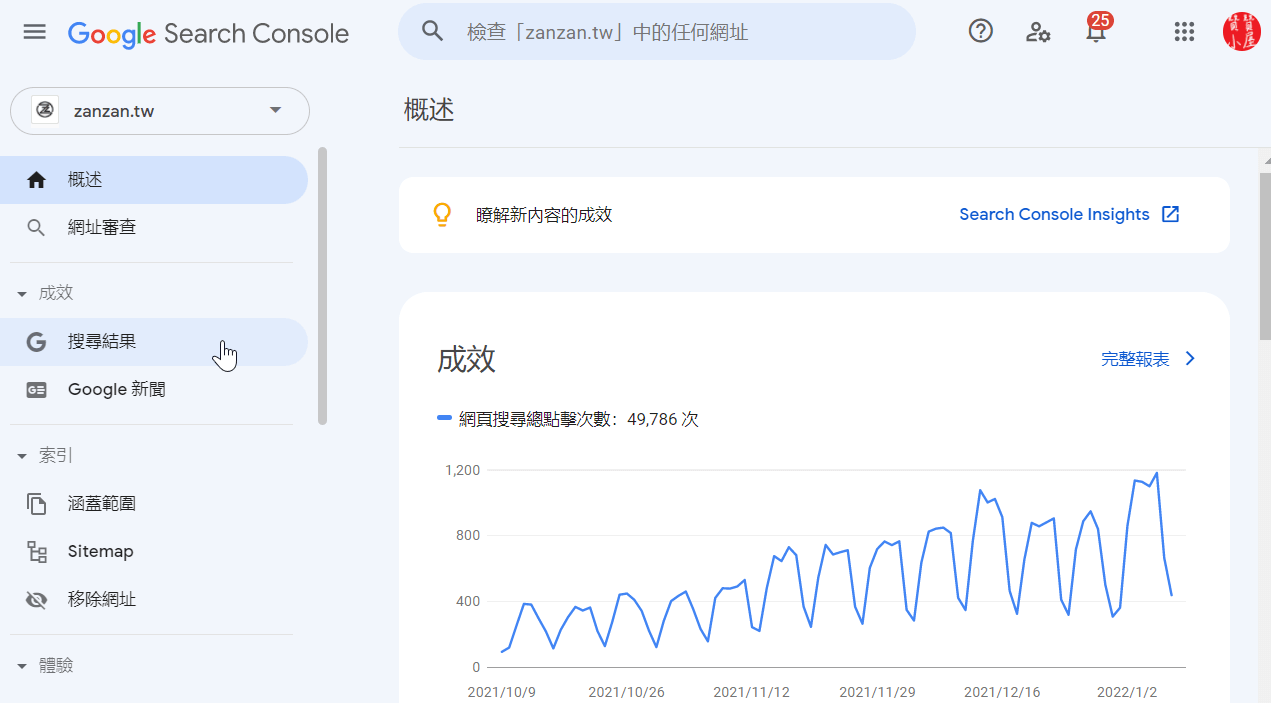Image resolution: width=1271 pixels, height=703 pixels.
Task: Collapse the 索引 sidebar section
Action: tap(22, 456)
